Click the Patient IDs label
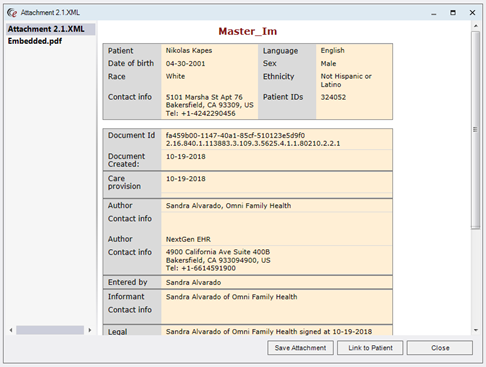The image size is (486, 367). (x=283, y=97)
